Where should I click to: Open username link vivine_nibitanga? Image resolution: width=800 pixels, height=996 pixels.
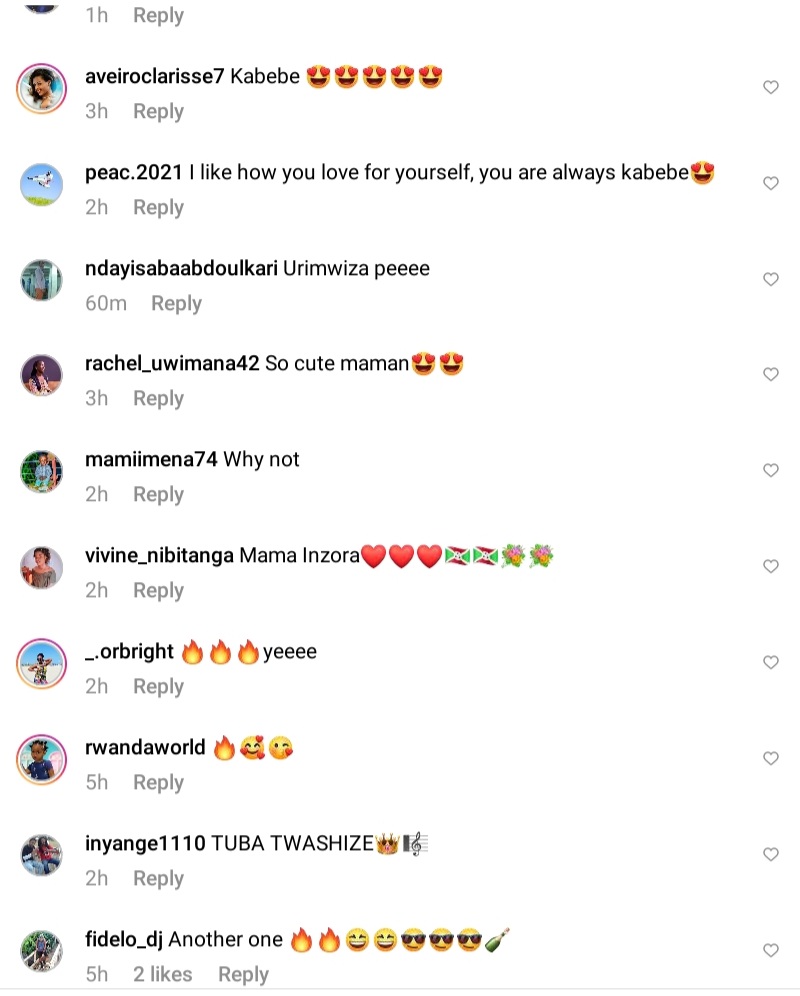point(160,556)
